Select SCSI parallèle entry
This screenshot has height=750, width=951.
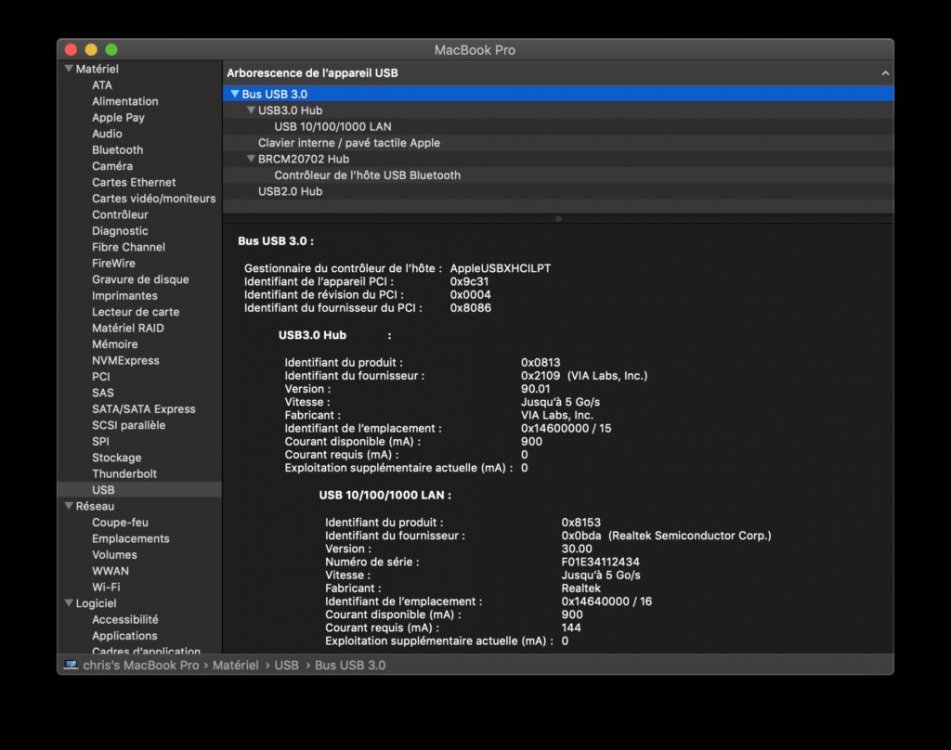pyautogui.click(x=129, y=425)
